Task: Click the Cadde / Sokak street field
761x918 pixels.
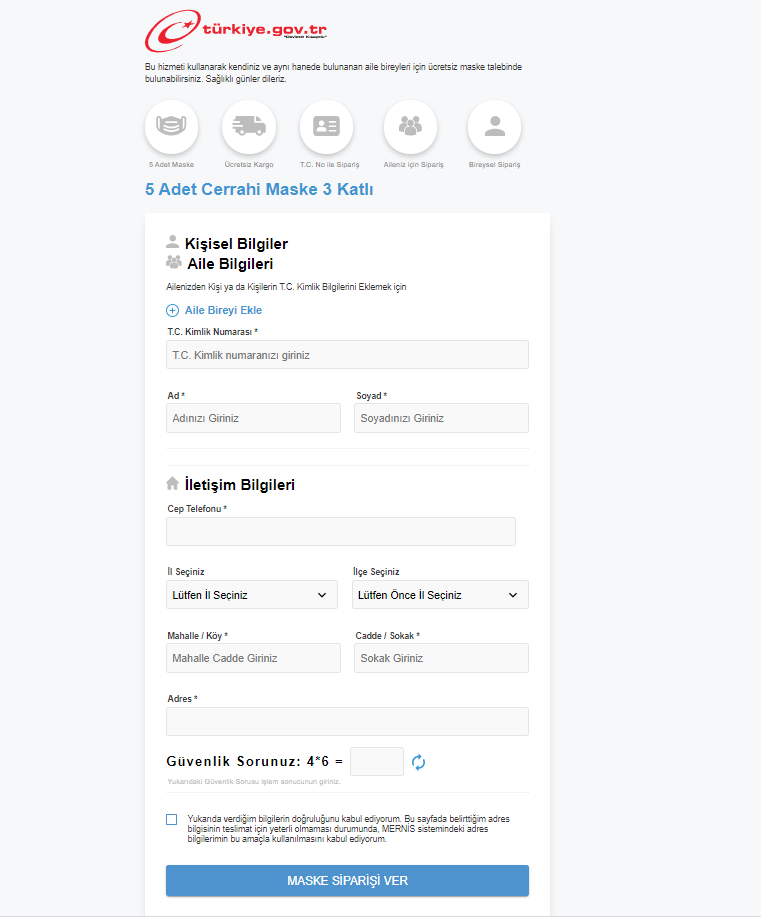Action: pyautogui.click(x=440, y=658)
